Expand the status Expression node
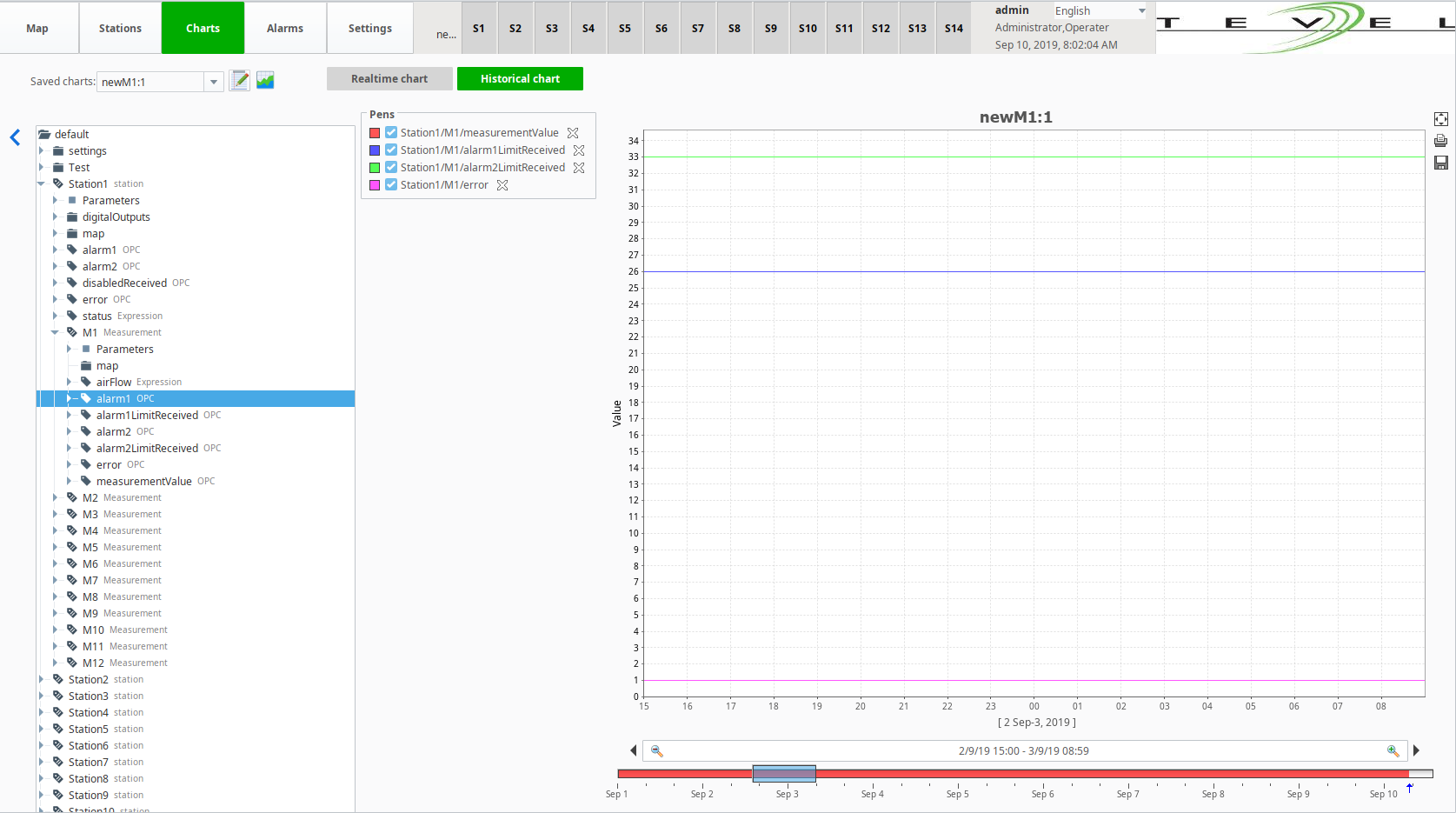The height and width of the screenshot is (813, 1456). point(55,317)
